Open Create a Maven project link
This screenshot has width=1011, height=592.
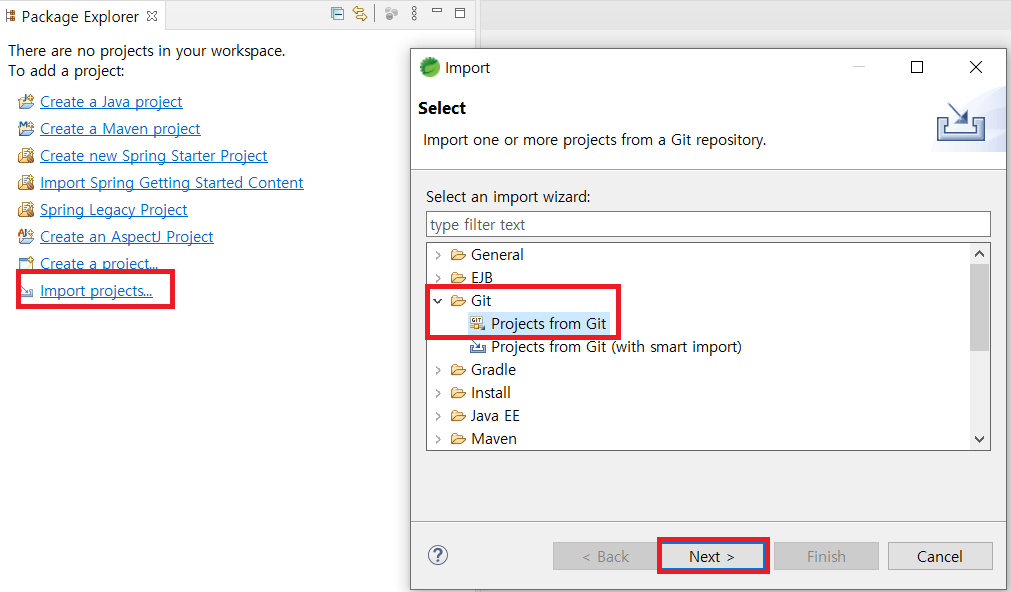click(120, 129)
